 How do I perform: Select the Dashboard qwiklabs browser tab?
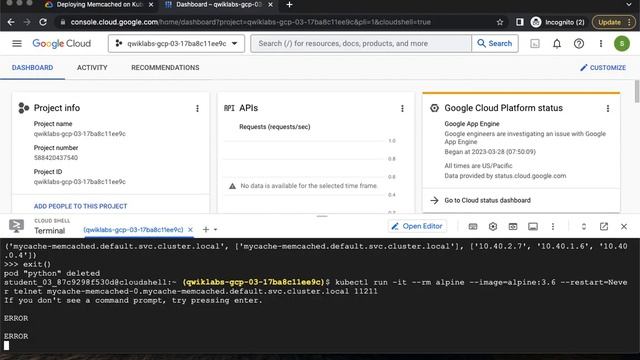(x=219, y=4)
